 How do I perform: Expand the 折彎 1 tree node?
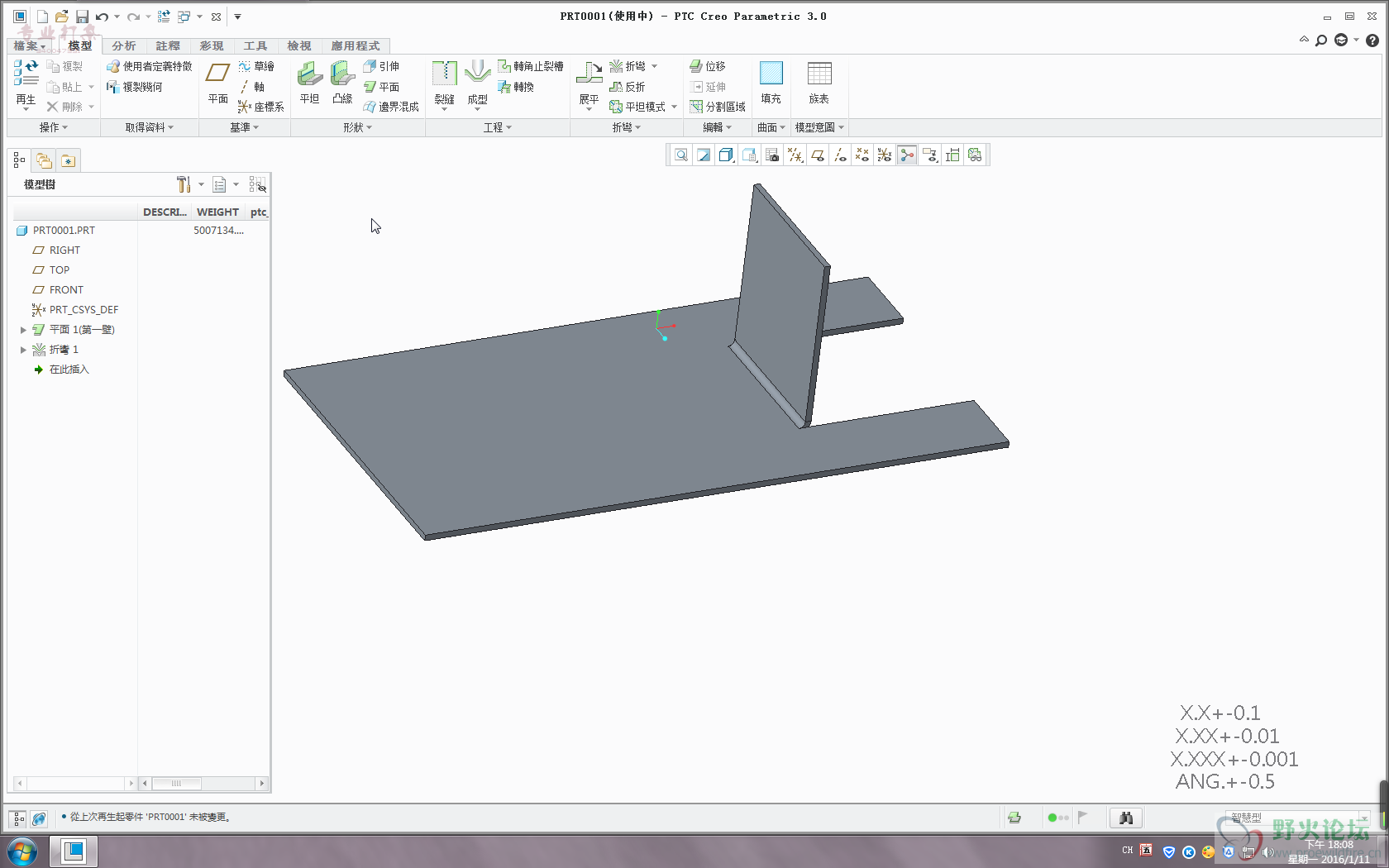click(23, 350)
